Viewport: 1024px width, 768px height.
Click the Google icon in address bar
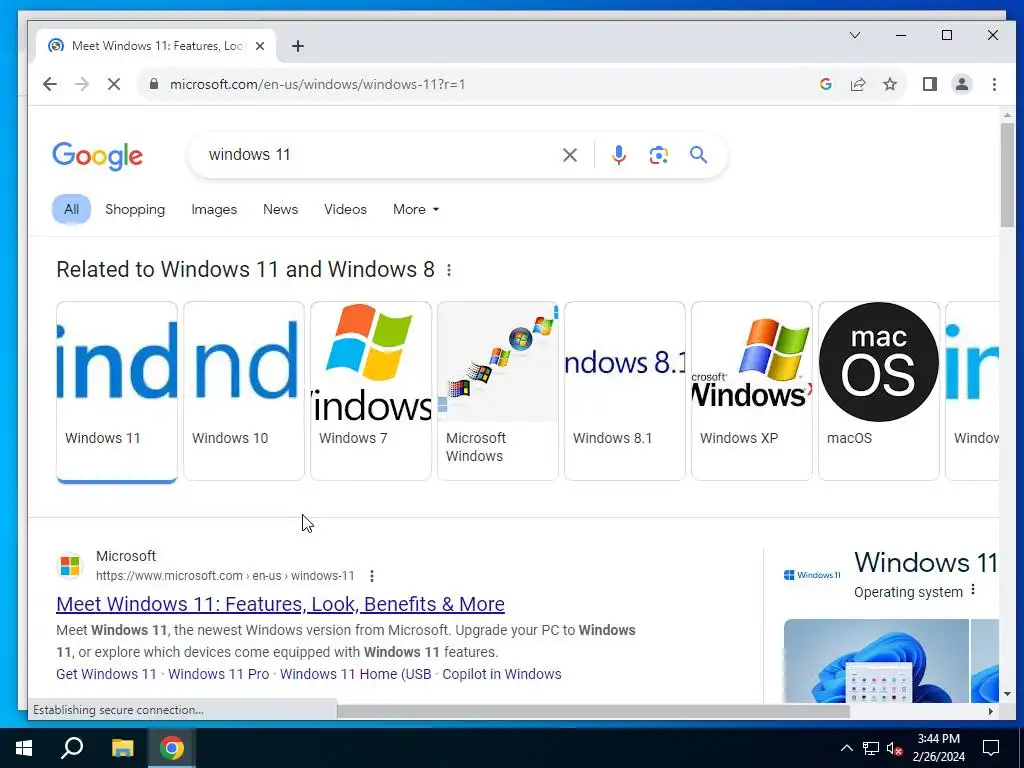click(825, 84)
